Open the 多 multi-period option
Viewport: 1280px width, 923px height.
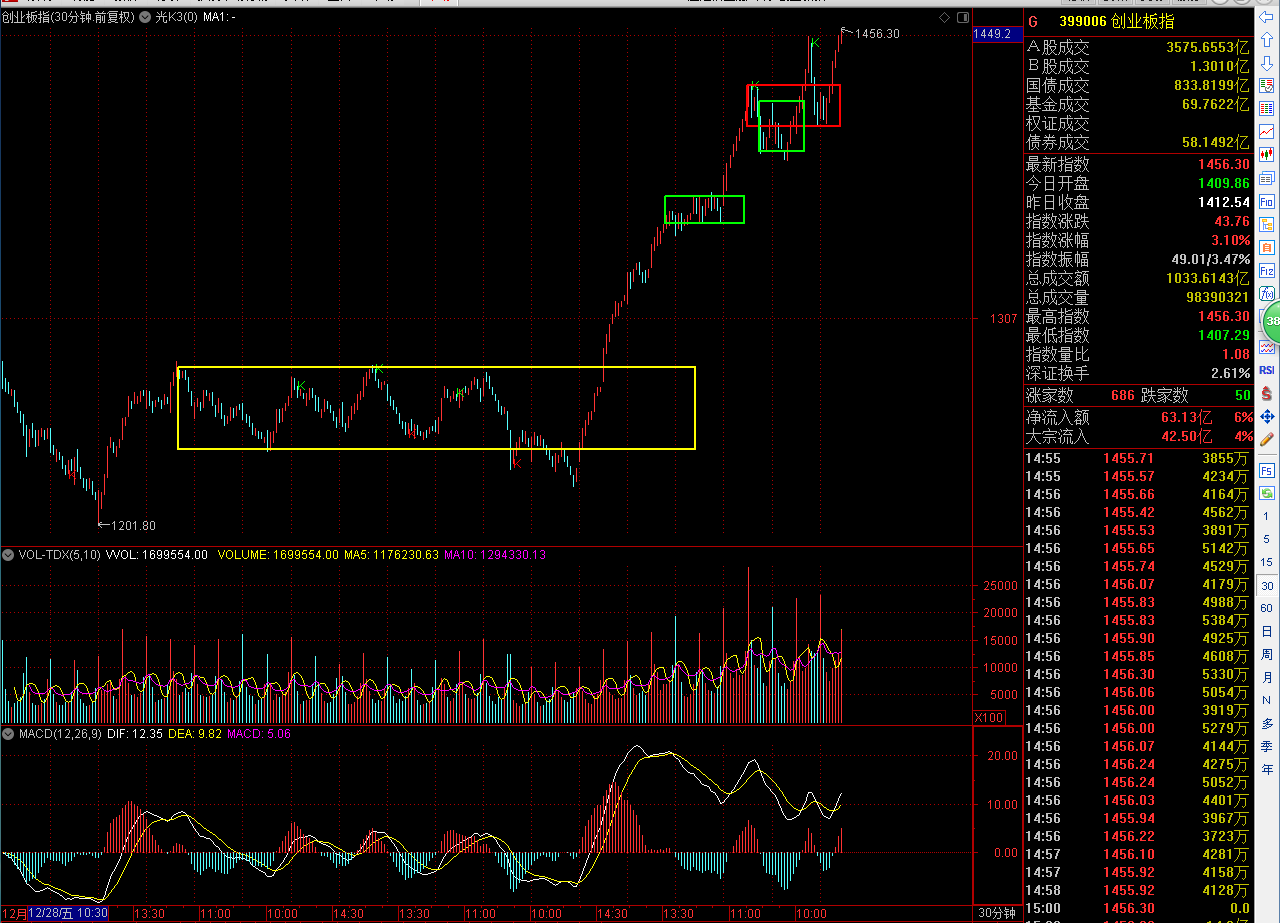1267,723
